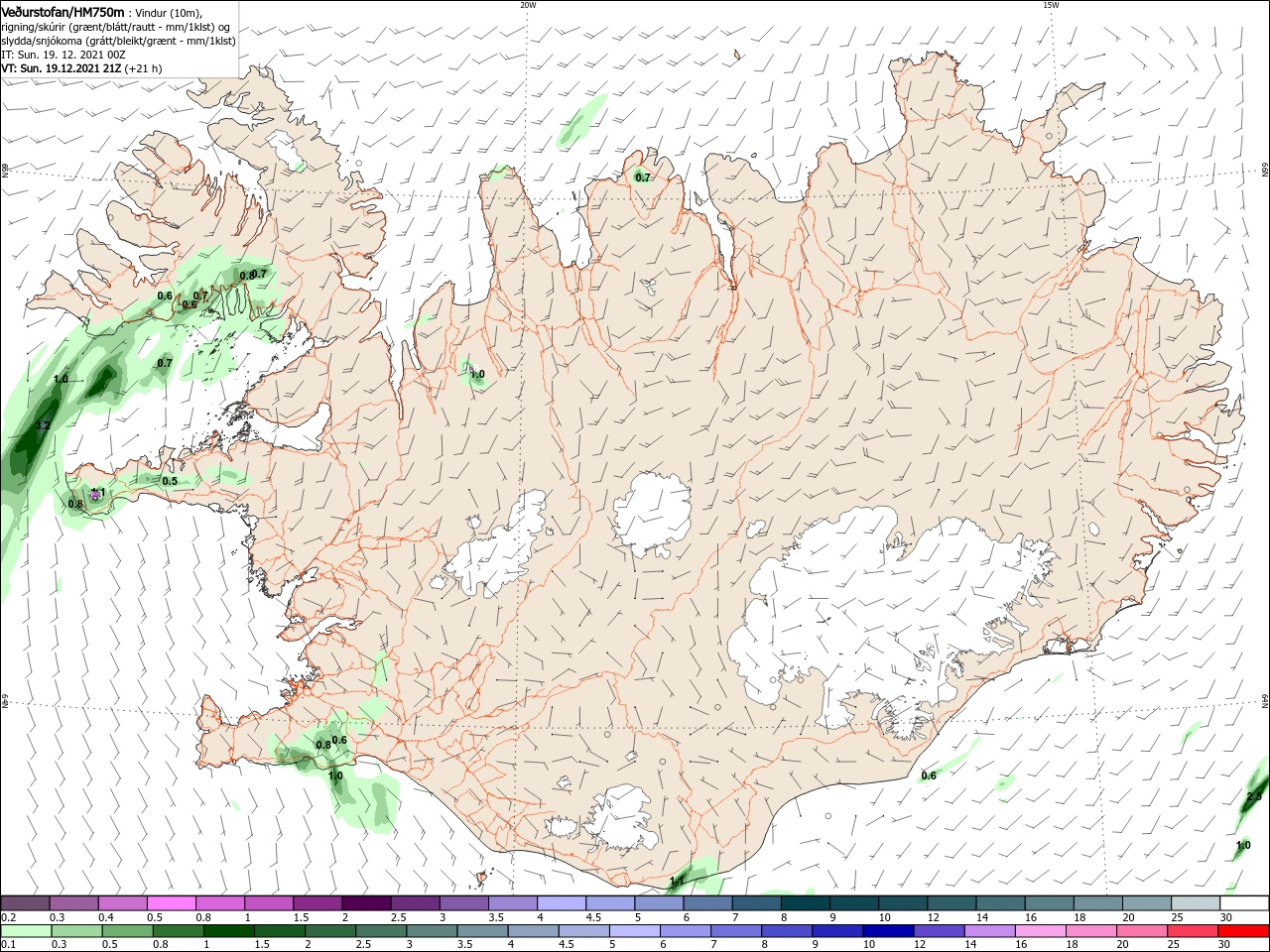
Task: Click the 1.1 value on the south coast
Action: pyautogui.click(x=679, y=880)
